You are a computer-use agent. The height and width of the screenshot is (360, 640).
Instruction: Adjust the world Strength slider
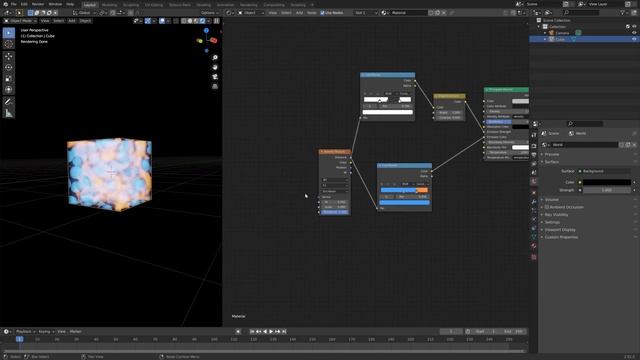pyautogui.click(x=607, y=190)
